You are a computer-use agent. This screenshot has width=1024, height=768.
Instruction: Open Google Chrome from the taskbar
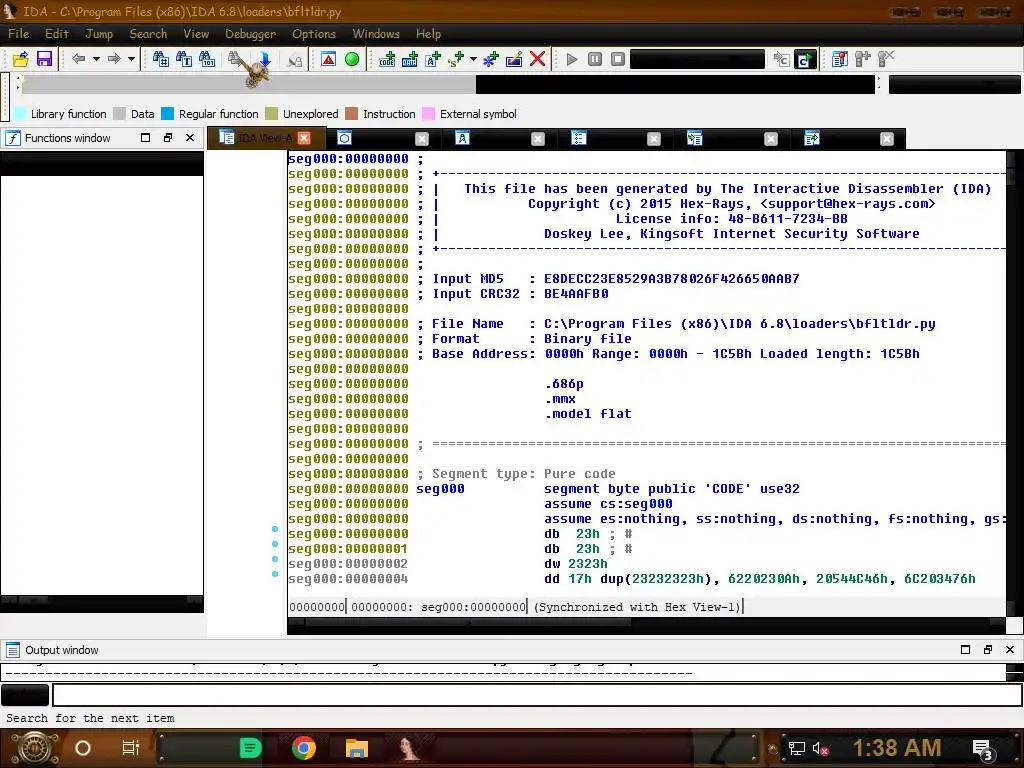pos(304,748)
